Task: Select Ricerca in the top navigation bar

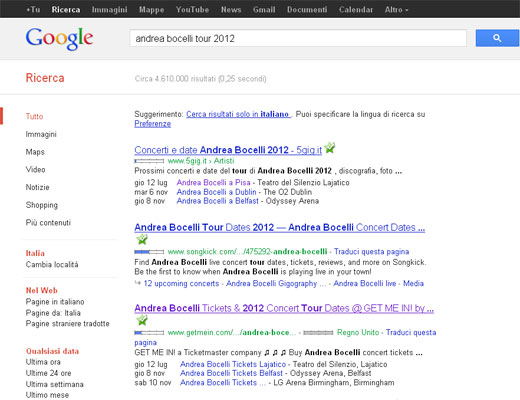Action: pos(66,10)
